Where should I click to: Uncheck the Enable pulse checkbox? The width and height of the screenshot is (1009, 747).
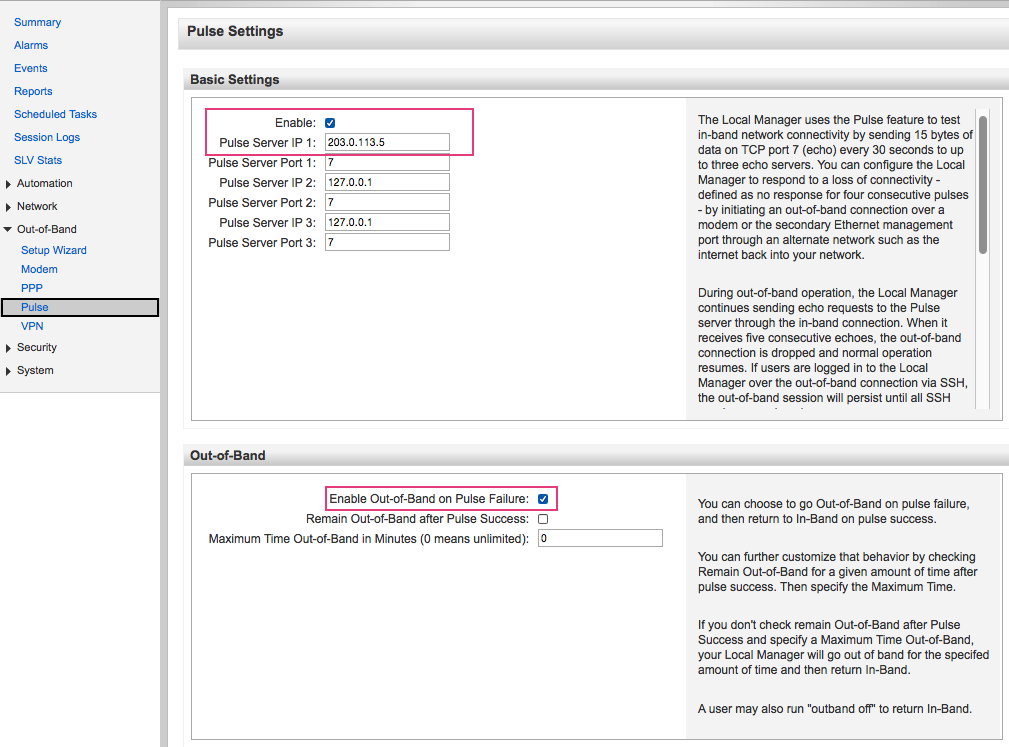330,123
